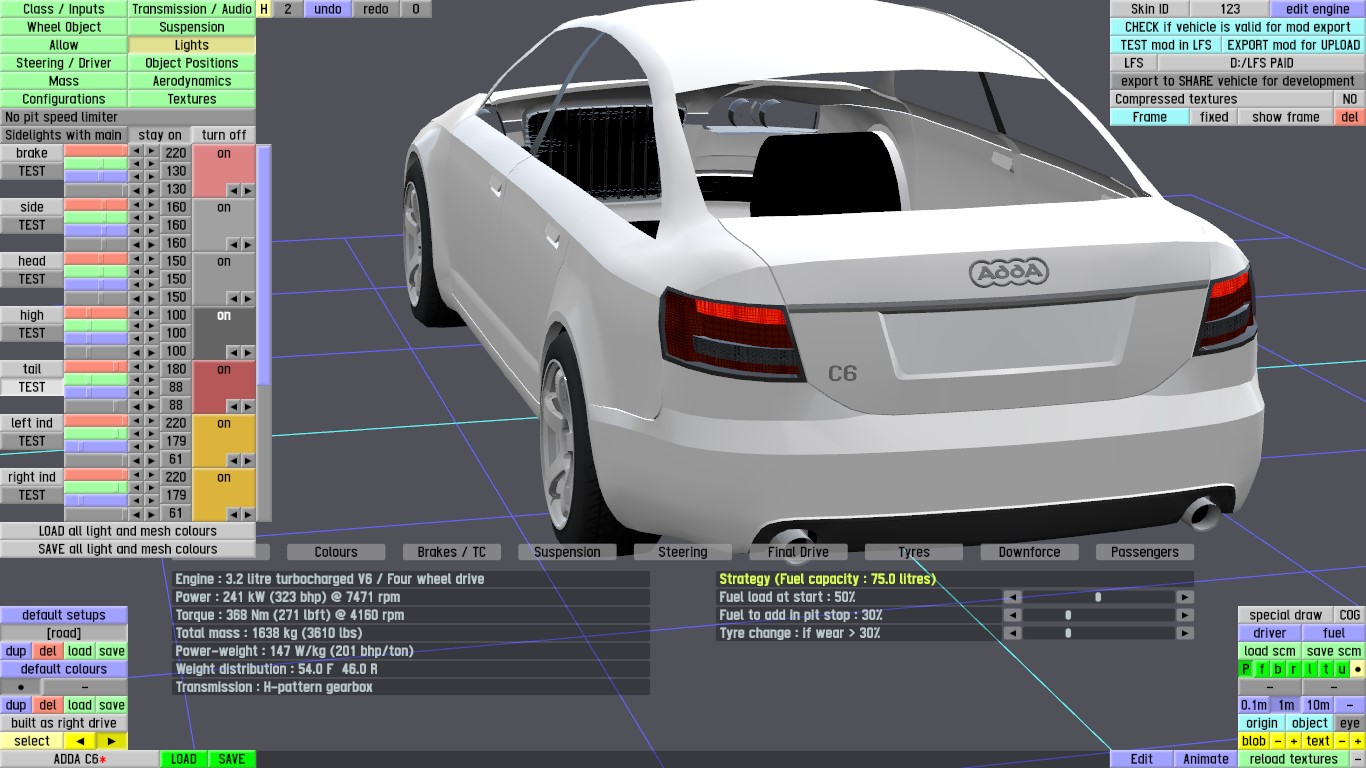The image size is (1366, 768).
Task: Select the 'f' front view button
Action: coord(1262,669)
